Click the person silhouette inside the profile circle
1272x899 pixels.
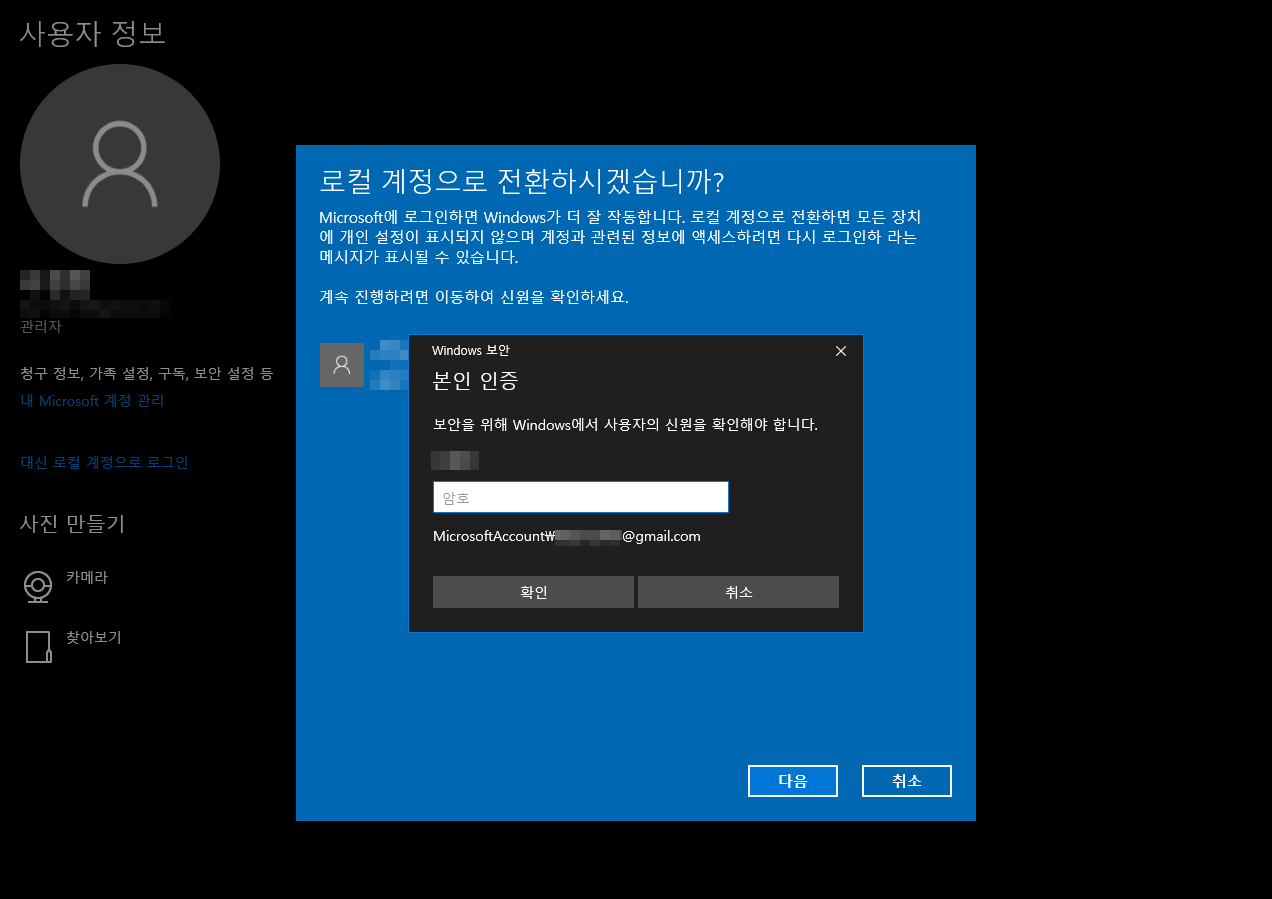119,163
